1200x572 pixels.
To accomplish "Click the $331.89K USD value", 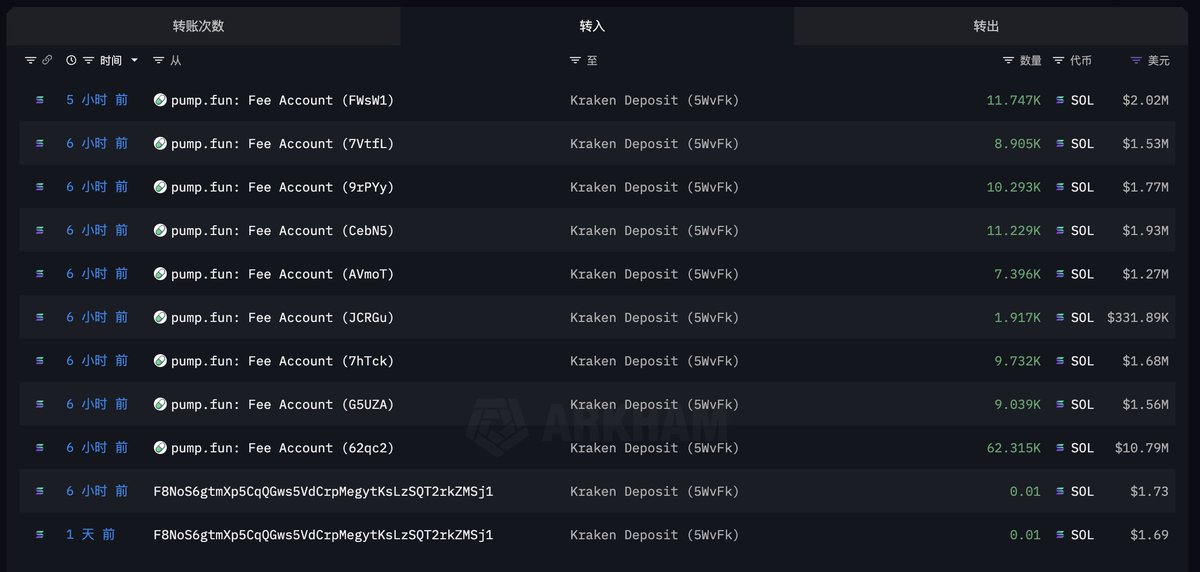I will coord(1138,318).
